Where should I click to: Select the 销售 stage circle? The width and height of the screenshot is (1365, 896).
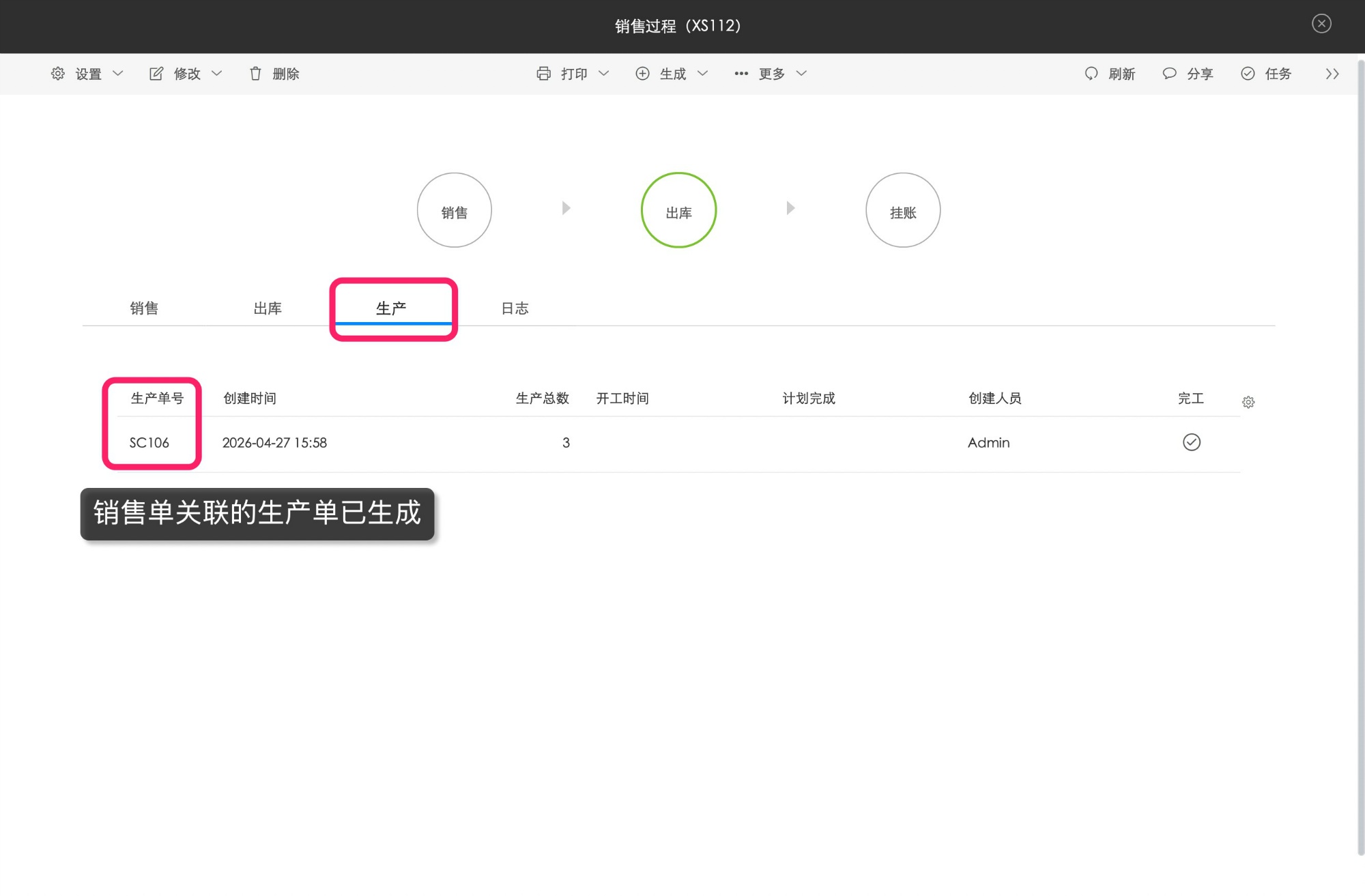pos(455,210)
